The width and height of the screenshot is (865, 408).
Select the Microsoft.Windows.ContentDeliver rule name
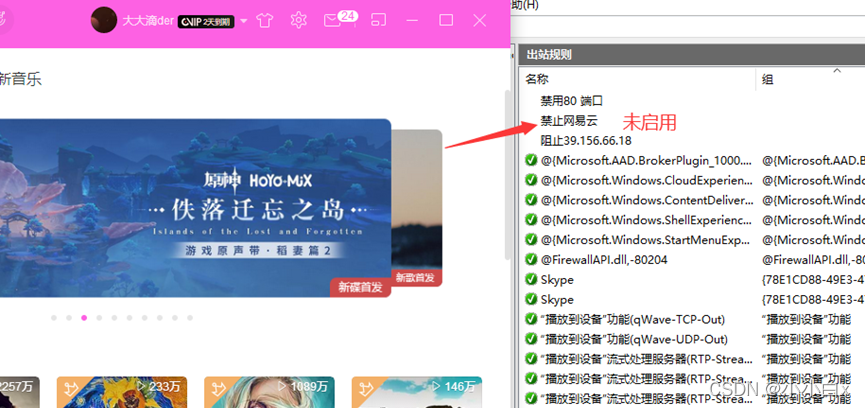pos(646,200)
